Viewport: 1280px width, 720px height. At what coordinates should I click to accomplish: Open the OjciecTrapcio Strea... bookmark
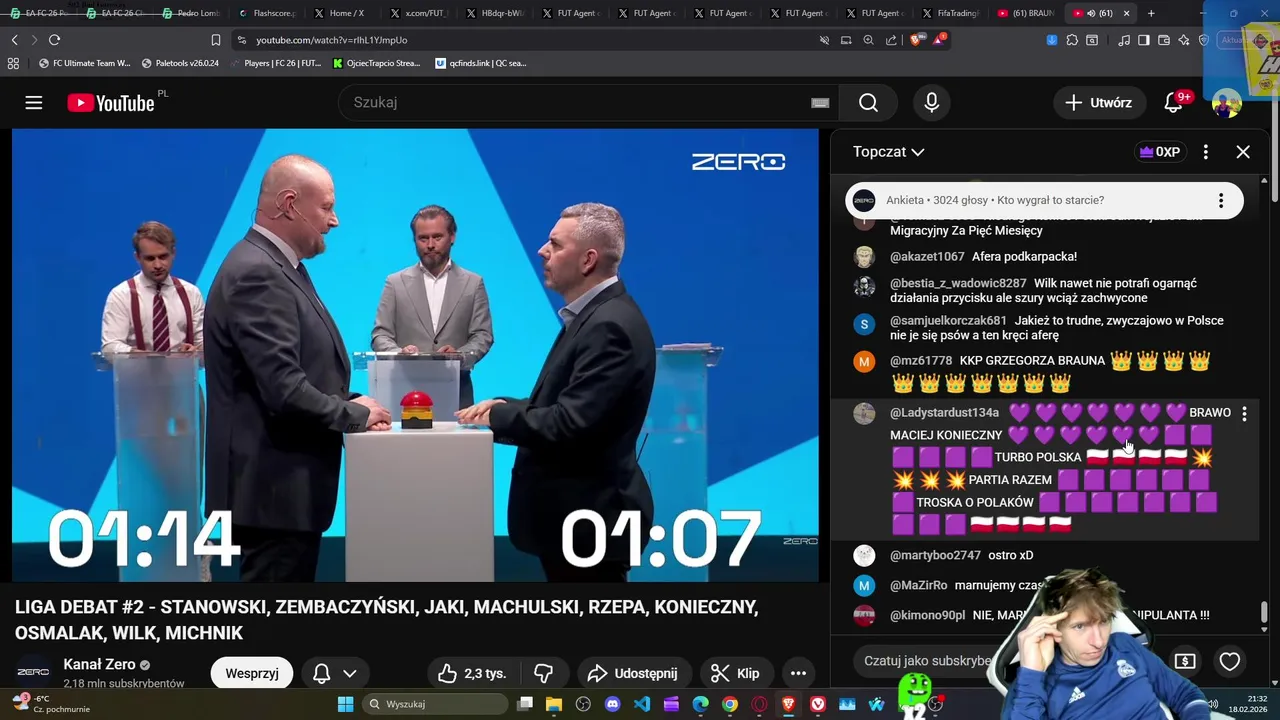pos(376,63)
